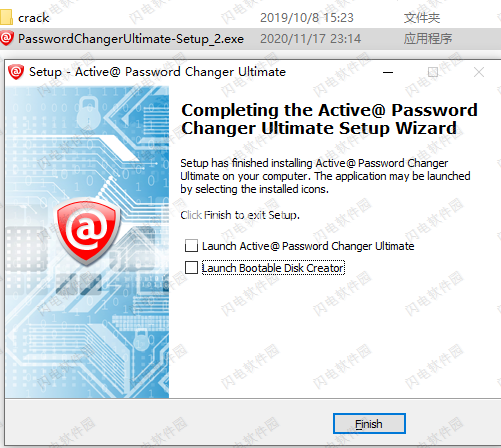This screenshot has width=501, height=448.
Task: Click the Completing Setup Wizard heading
Action: 329,119
